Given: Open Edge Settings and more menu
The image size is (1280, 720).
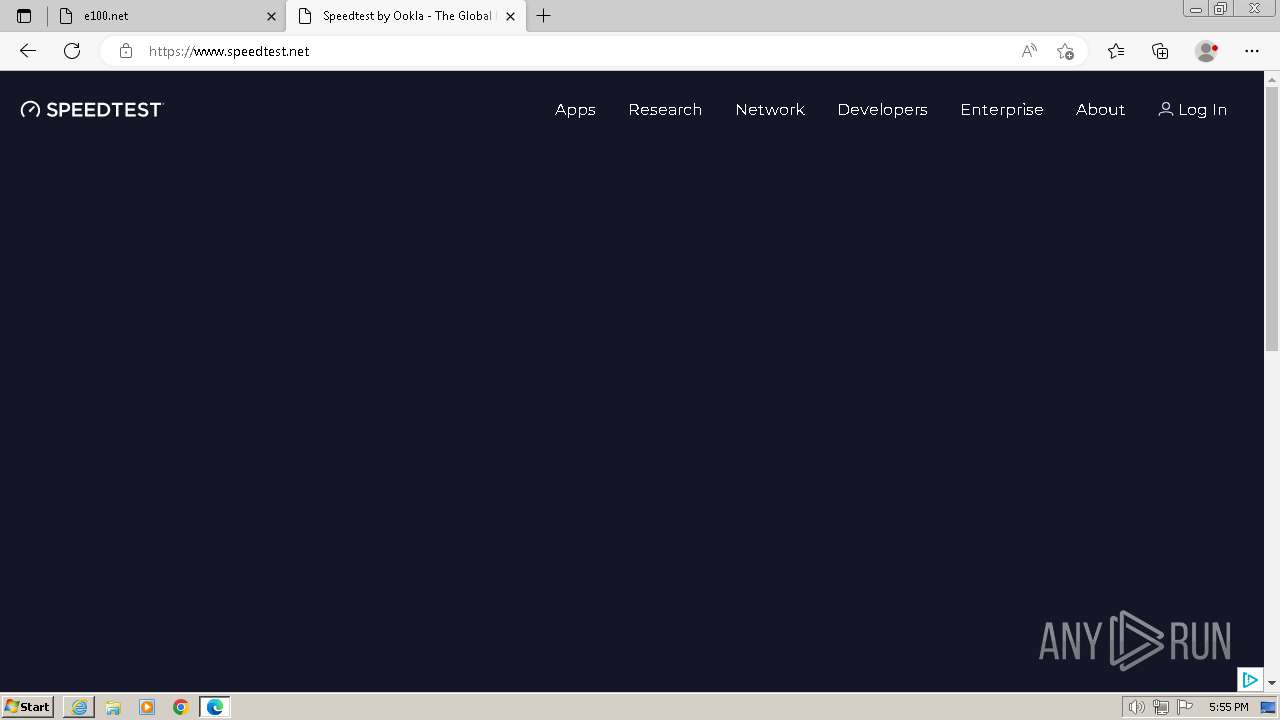Looking at the screenshot, I should coord(1252,51).
